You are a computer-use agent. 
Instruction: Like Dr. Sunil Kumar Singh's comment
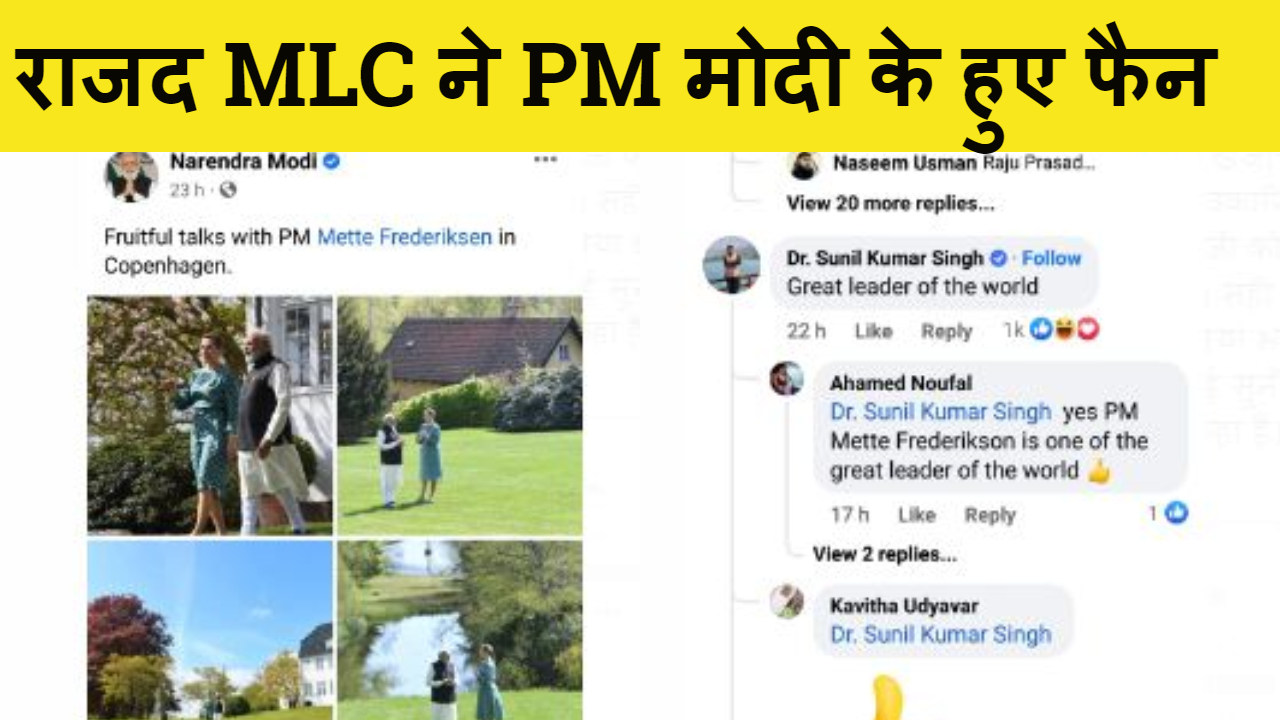pyautogui.click(x=873, y=331)
